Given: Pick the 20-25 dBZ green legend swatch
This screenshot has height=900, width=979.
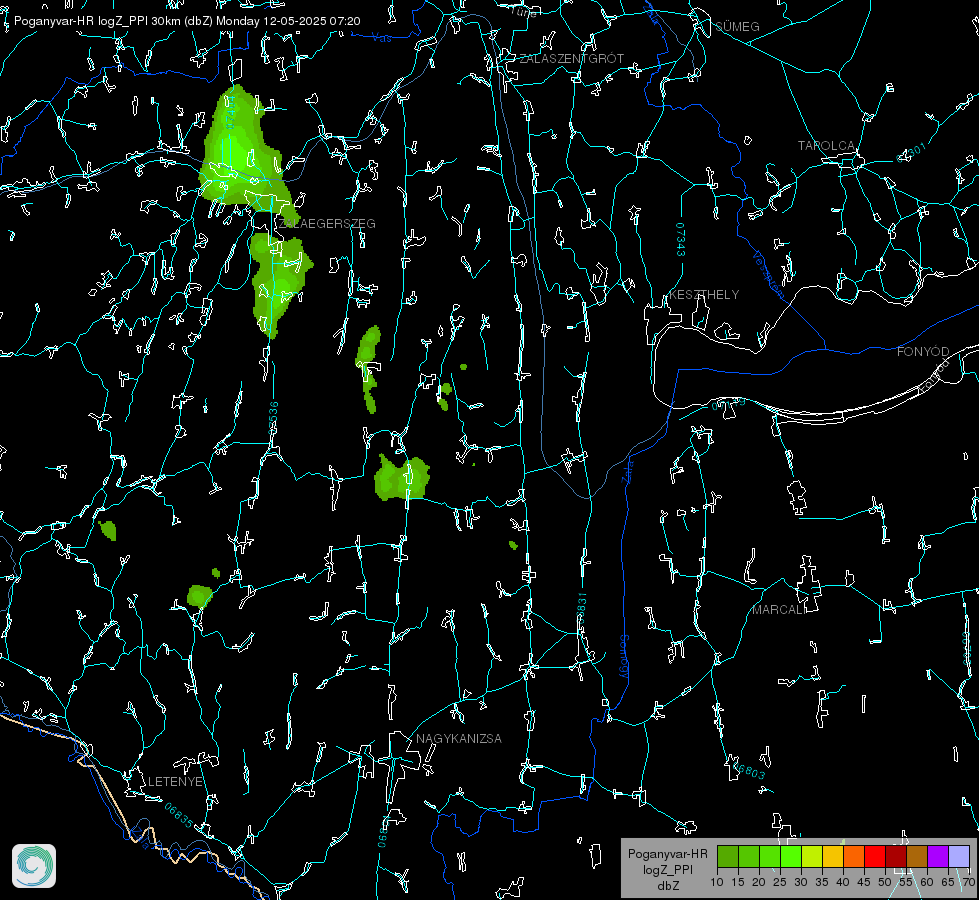Looking at the screenshot, I should pyautogui.click(x=770, y=856).
